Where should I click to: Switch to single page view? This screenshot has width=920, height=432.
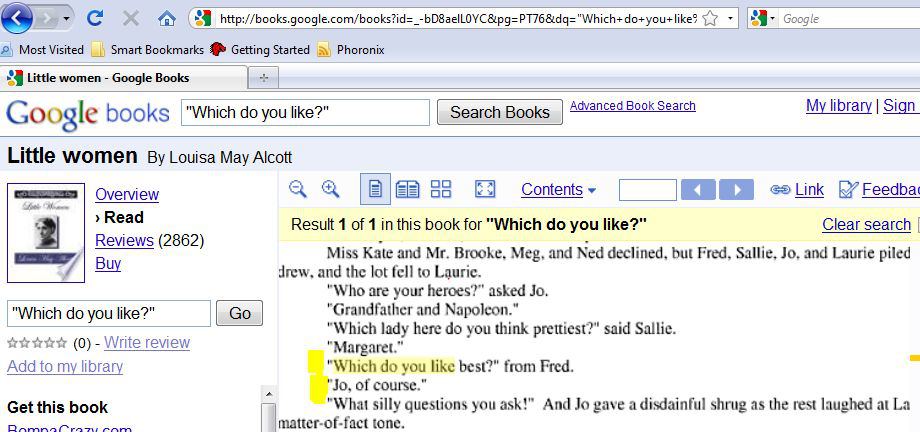(x=376, y=189)
